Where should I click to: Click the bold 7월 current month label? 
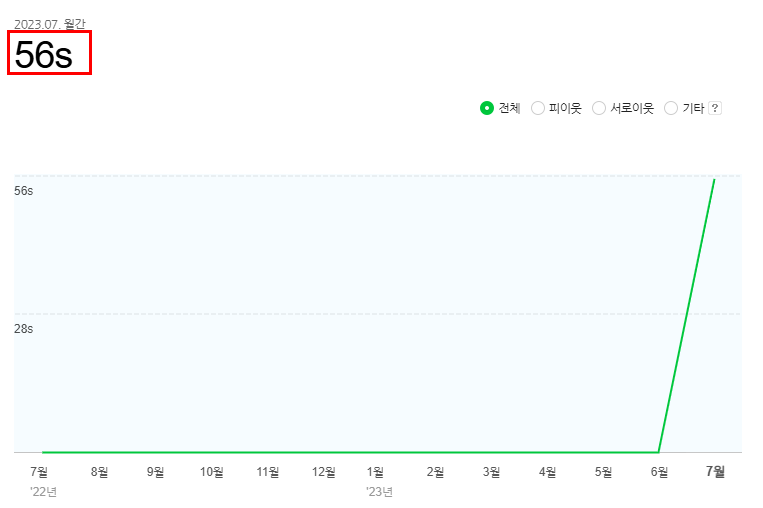(715, 472)
